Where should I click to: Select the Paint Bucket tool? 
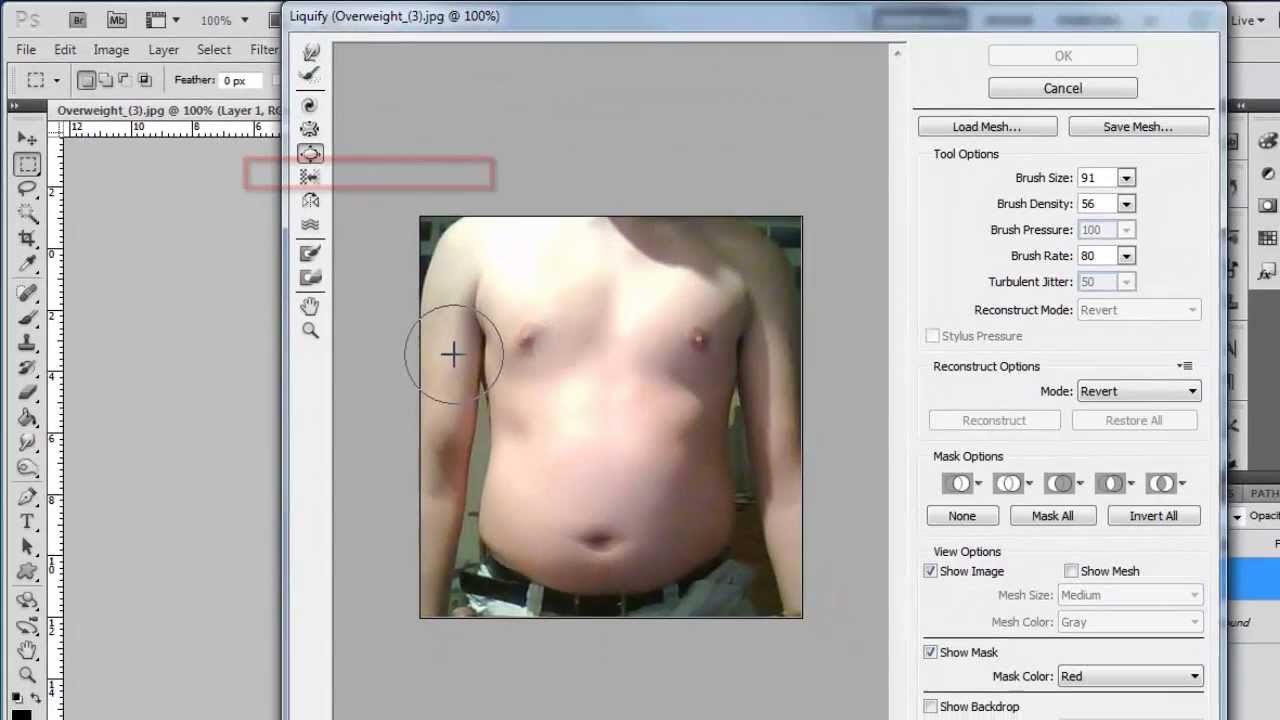27,418
